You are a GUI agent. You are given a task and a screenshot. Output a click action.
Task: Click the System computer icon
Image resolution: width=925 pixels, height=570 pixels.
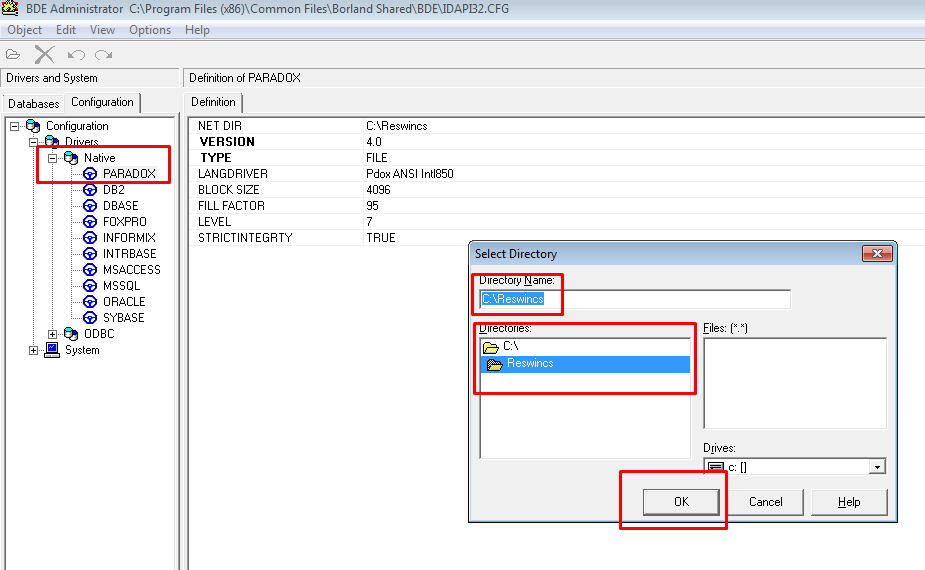[x=52, y=350]
